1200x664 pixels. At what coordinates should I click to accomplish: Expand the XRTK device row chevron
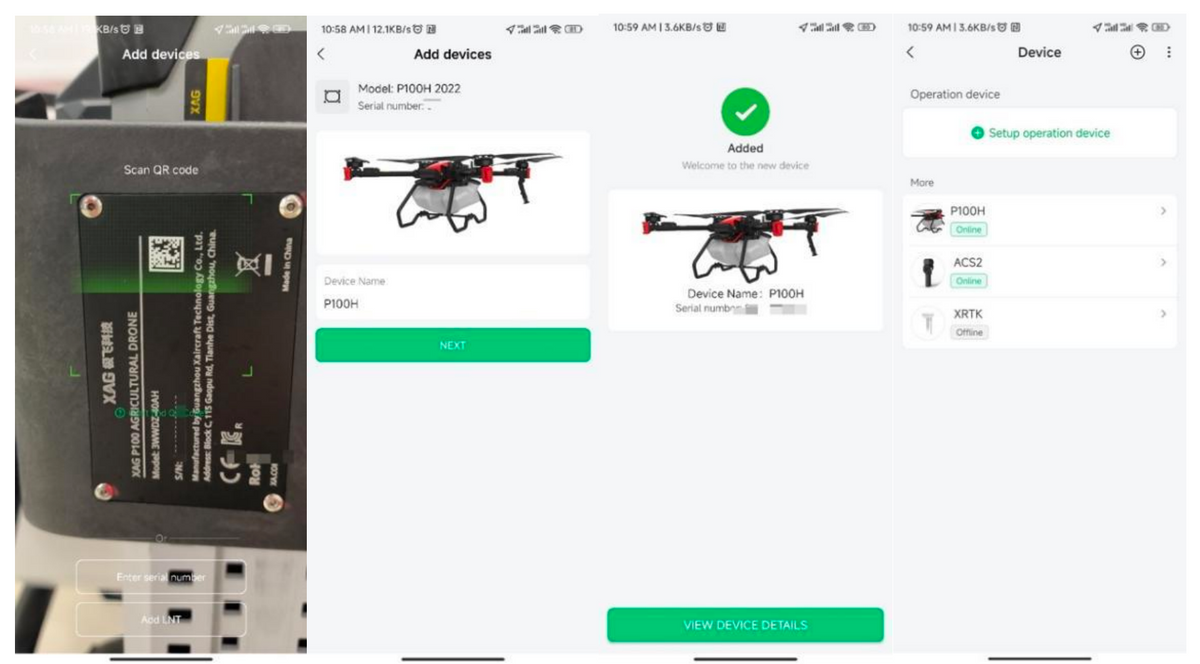coord(1163,314)
